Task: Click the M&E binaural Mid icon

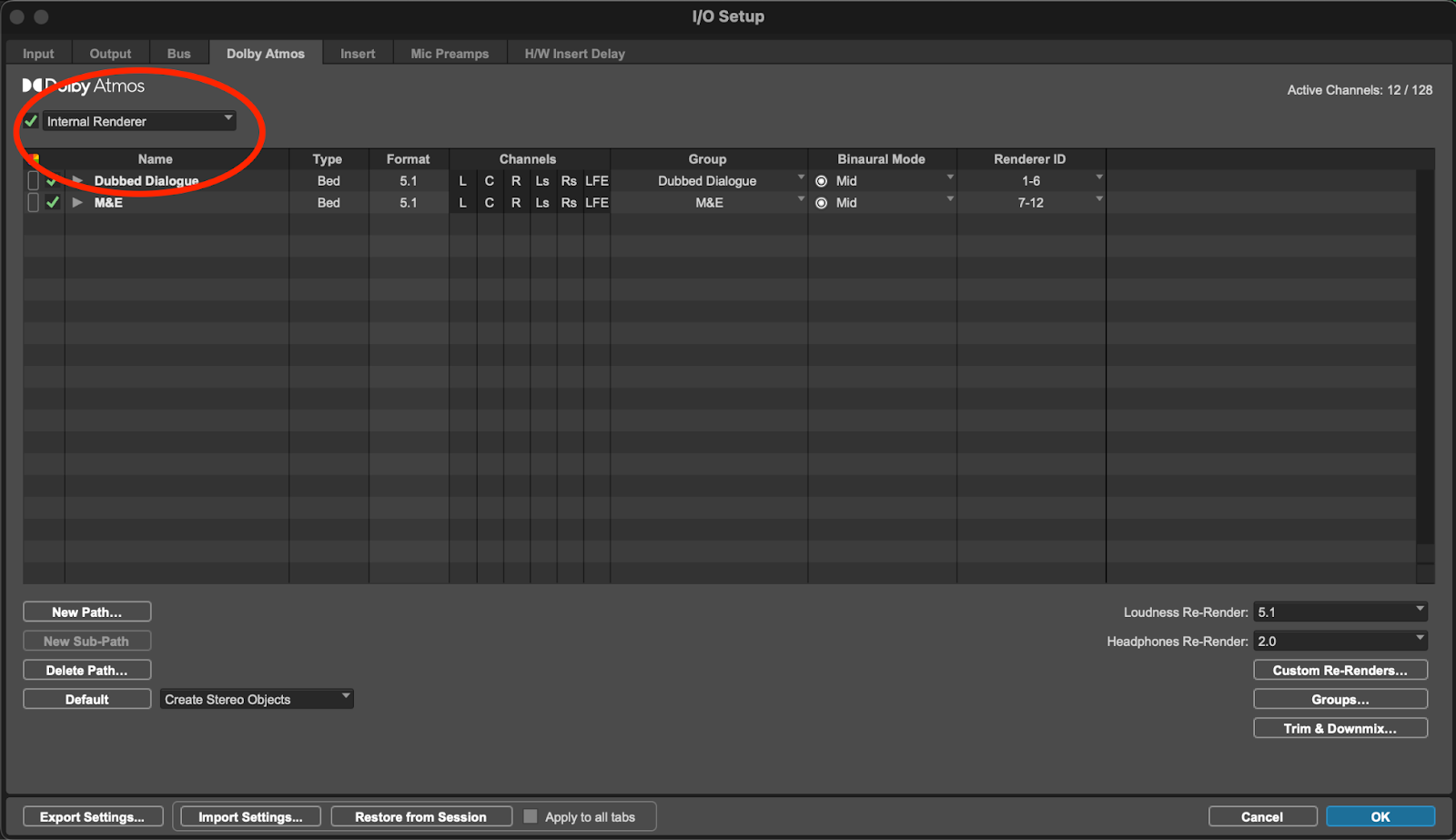Action: coord(822,203)
